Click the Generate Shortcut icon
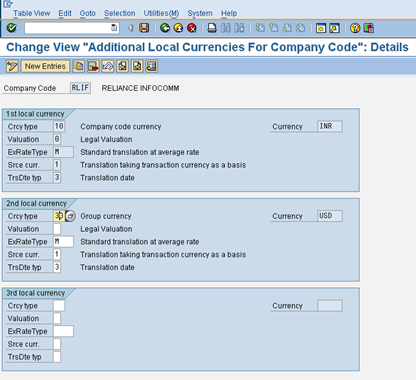The width and height of the screenshot is (416, 380). [334, 28]
